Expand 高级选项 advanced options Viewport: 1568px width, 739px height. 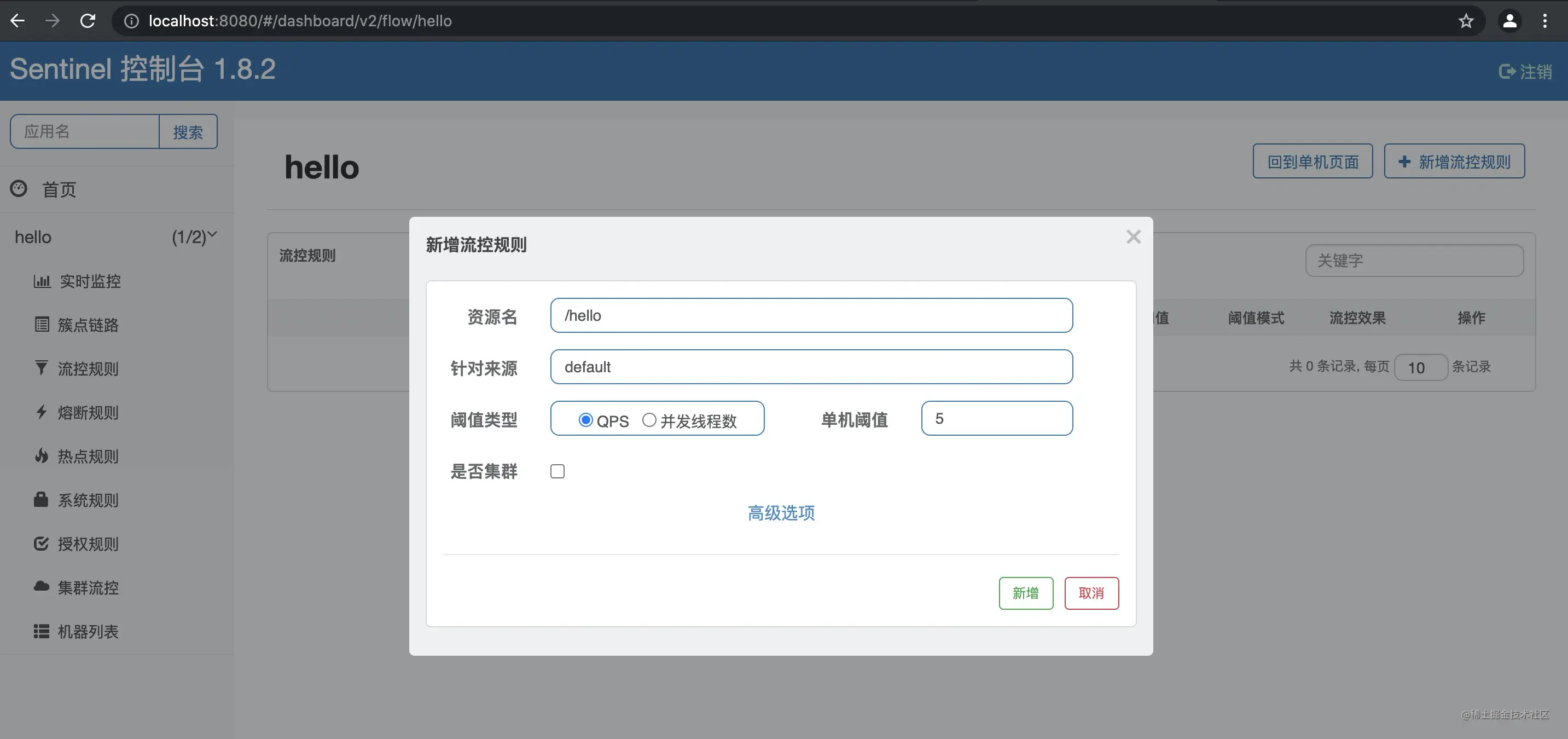[x=781, y=513]
